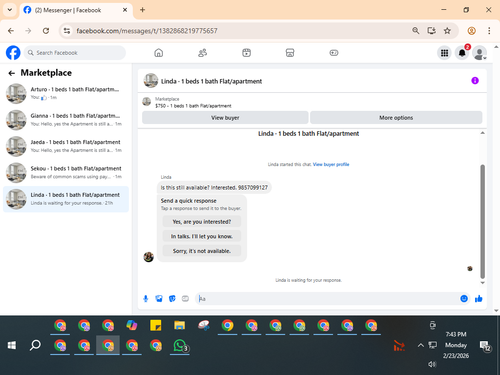Open the volume control
This screenshot has height=375, width=500.
click(x=432, y=364)
